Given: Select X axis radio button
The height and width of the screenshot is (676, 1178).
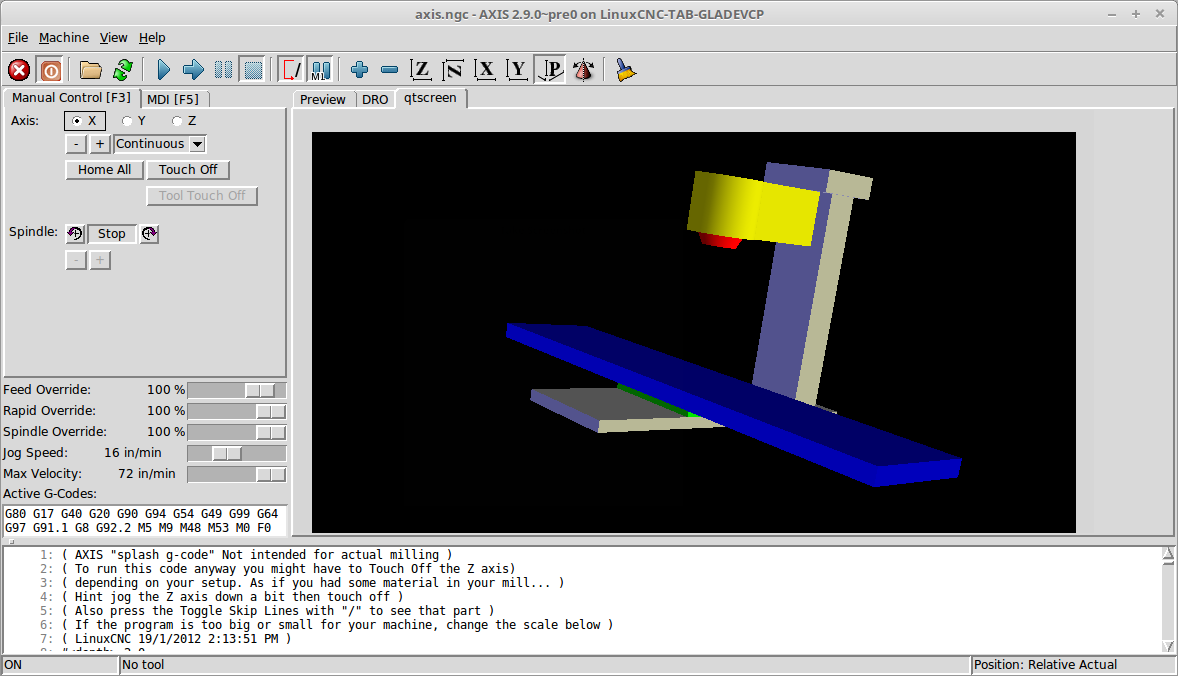Looking at the screenshot, I should pyautogui.click(x=85, y=120).
